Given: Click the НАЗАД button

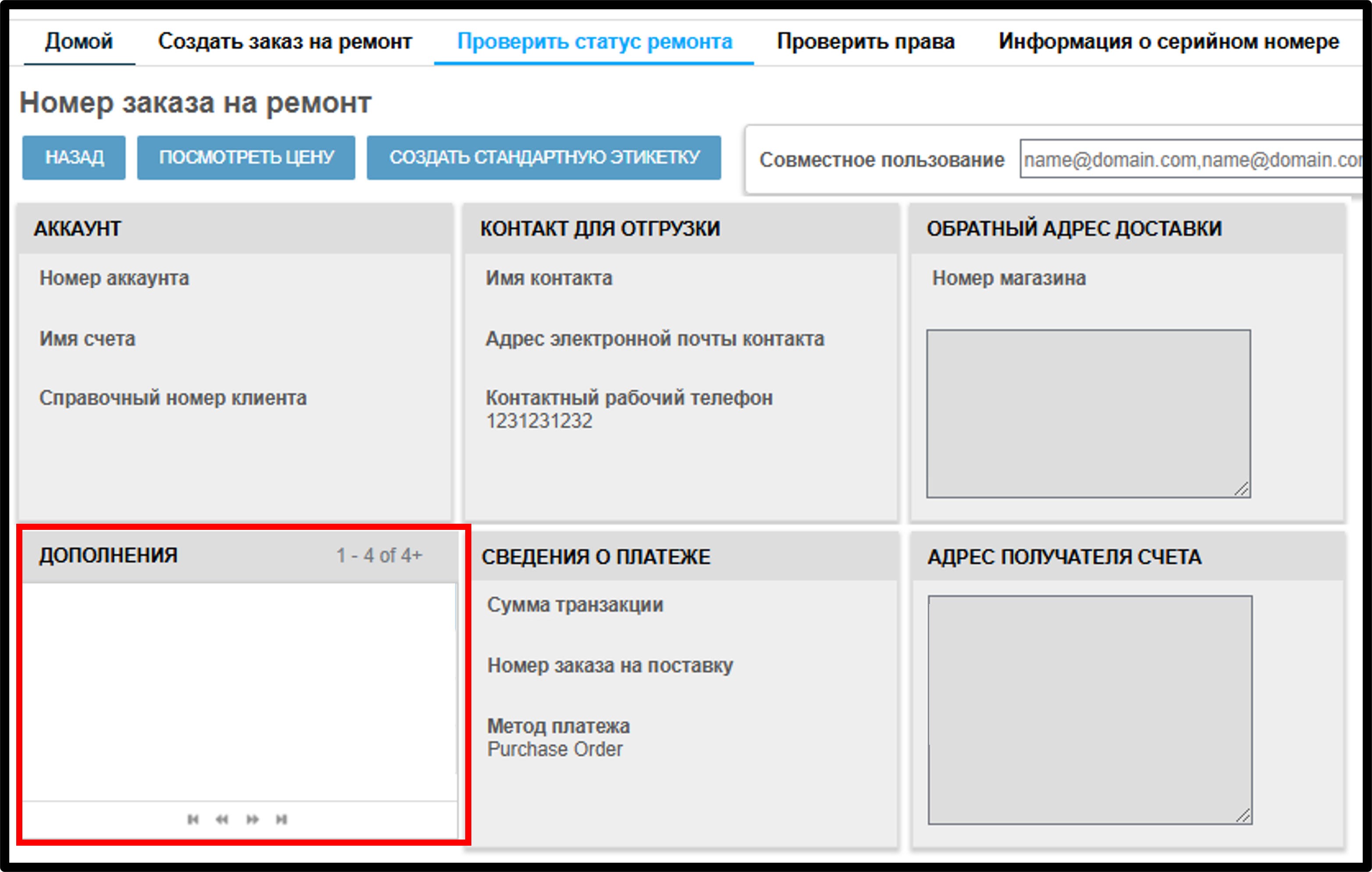Looking at the screenshot, I should [x=74, y=157].
